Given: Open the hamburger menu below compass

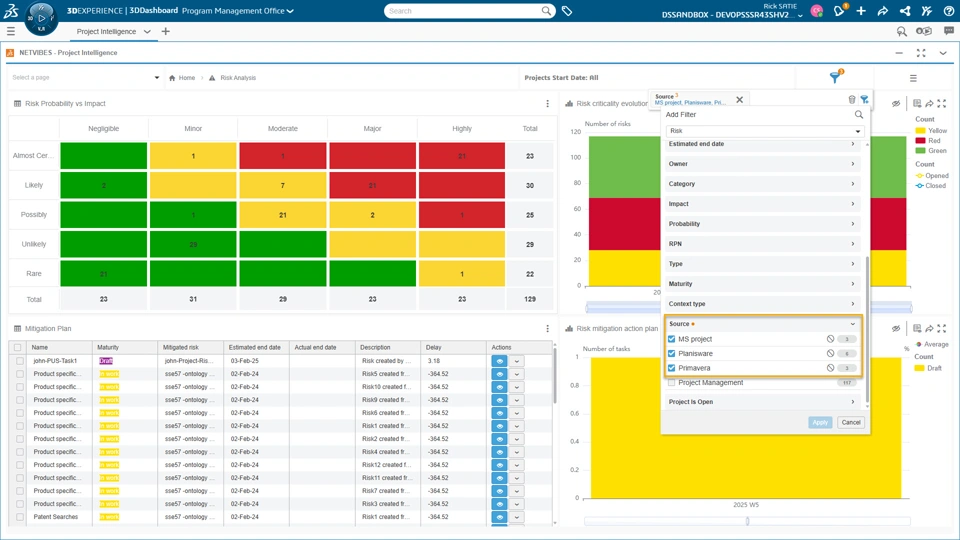Looking at the screenshot, I should 10,31.
